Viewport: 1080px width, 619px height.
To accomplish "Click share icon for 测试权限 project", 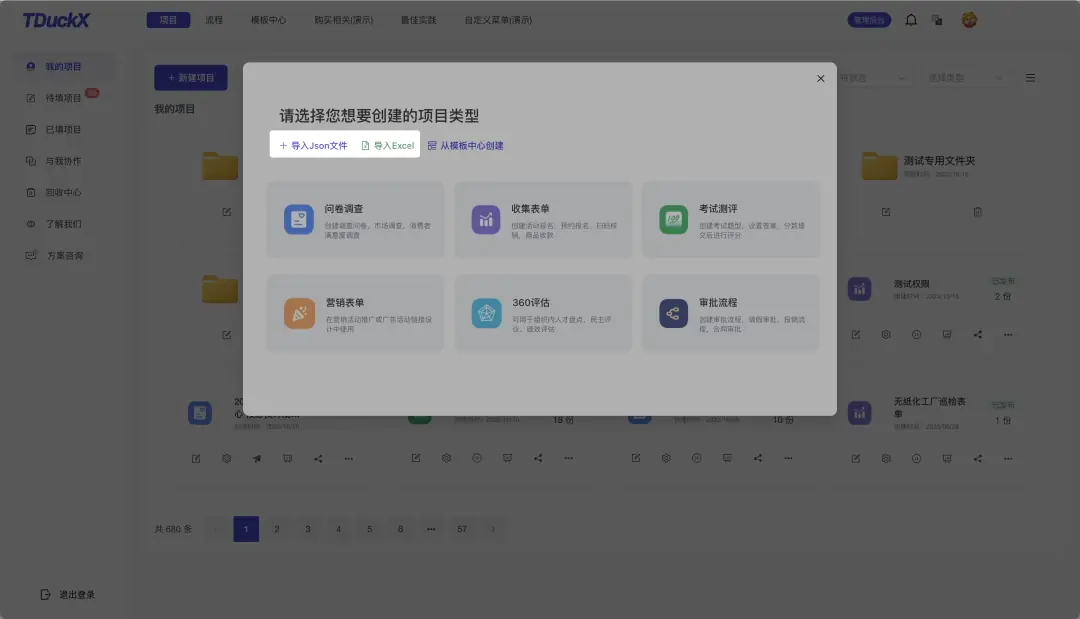I will (977, 335).
